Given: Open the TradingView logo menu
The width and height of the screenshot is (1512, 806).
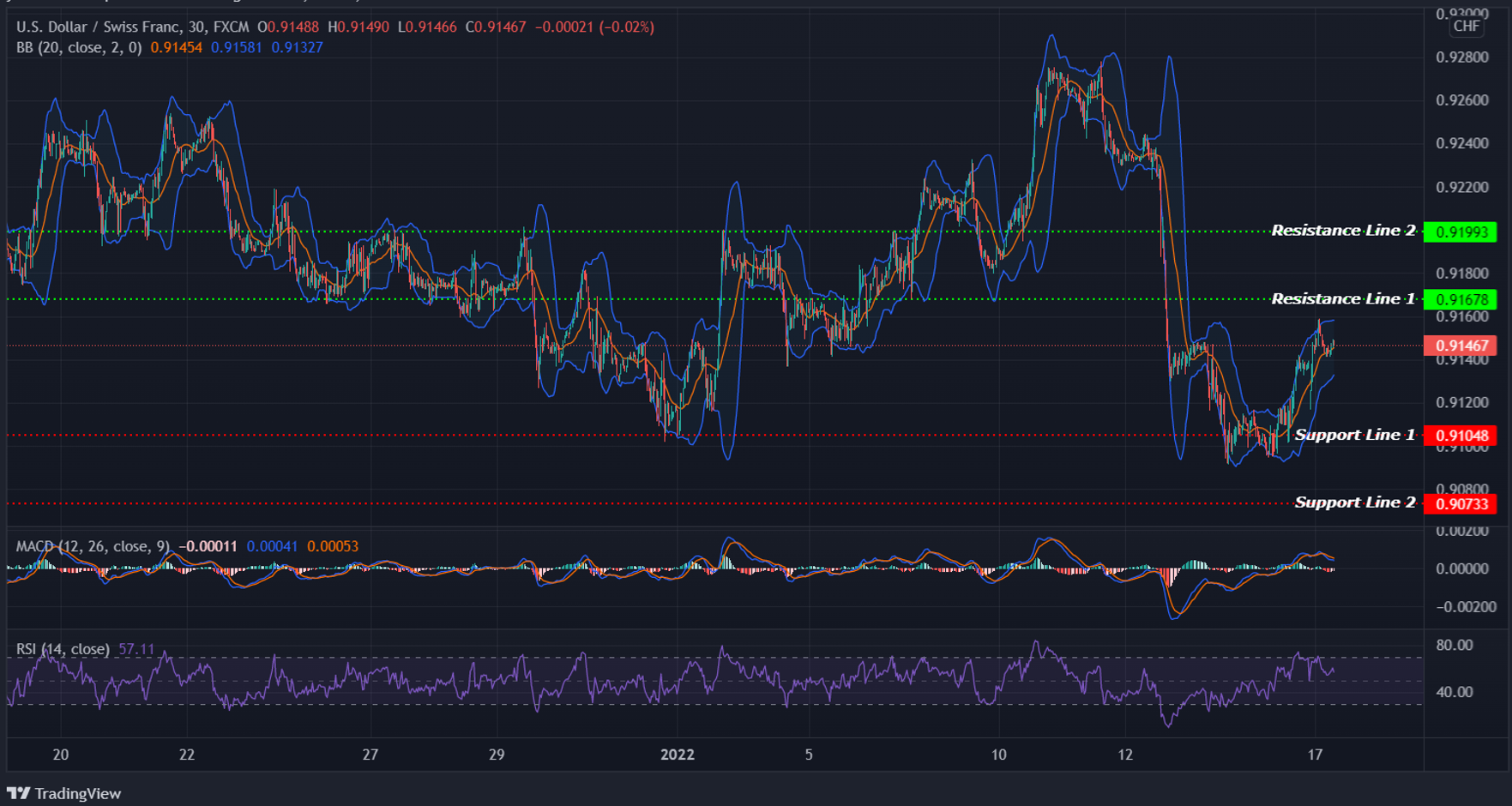Looking at the screenshot, I should tap(64, 793).
